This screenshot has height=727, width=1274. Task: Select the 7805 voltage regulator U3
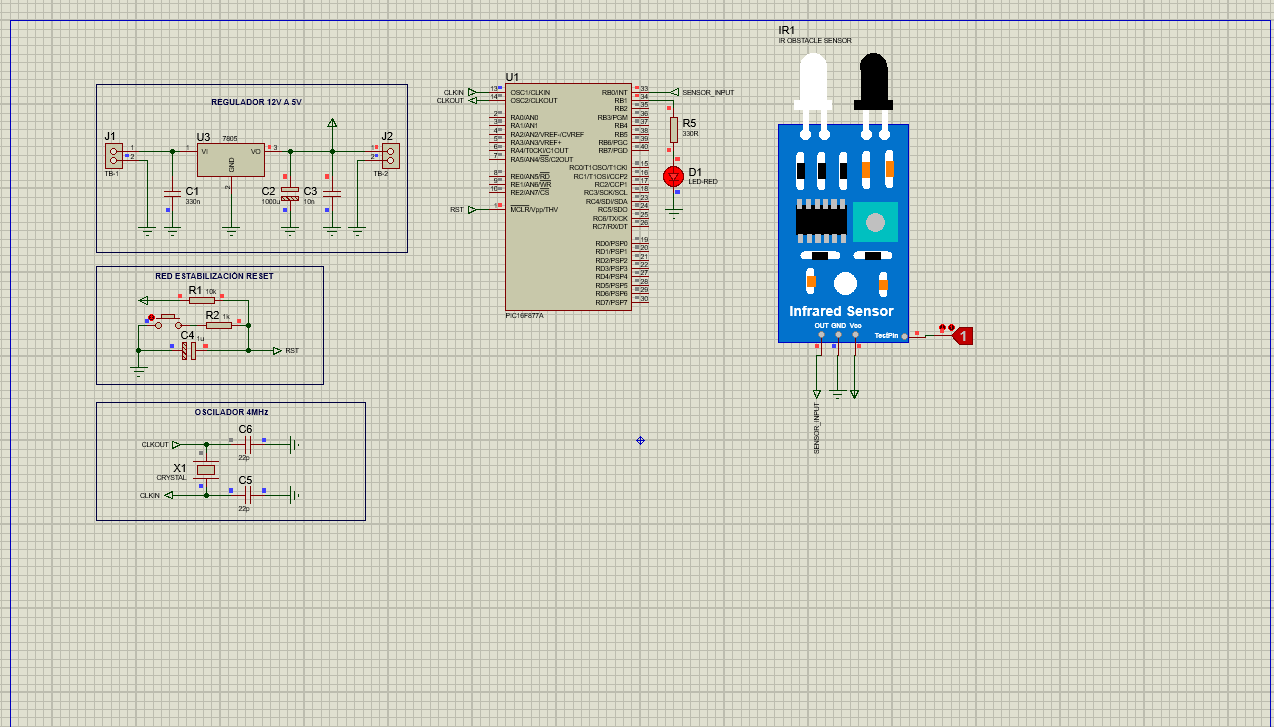[229, 158]
